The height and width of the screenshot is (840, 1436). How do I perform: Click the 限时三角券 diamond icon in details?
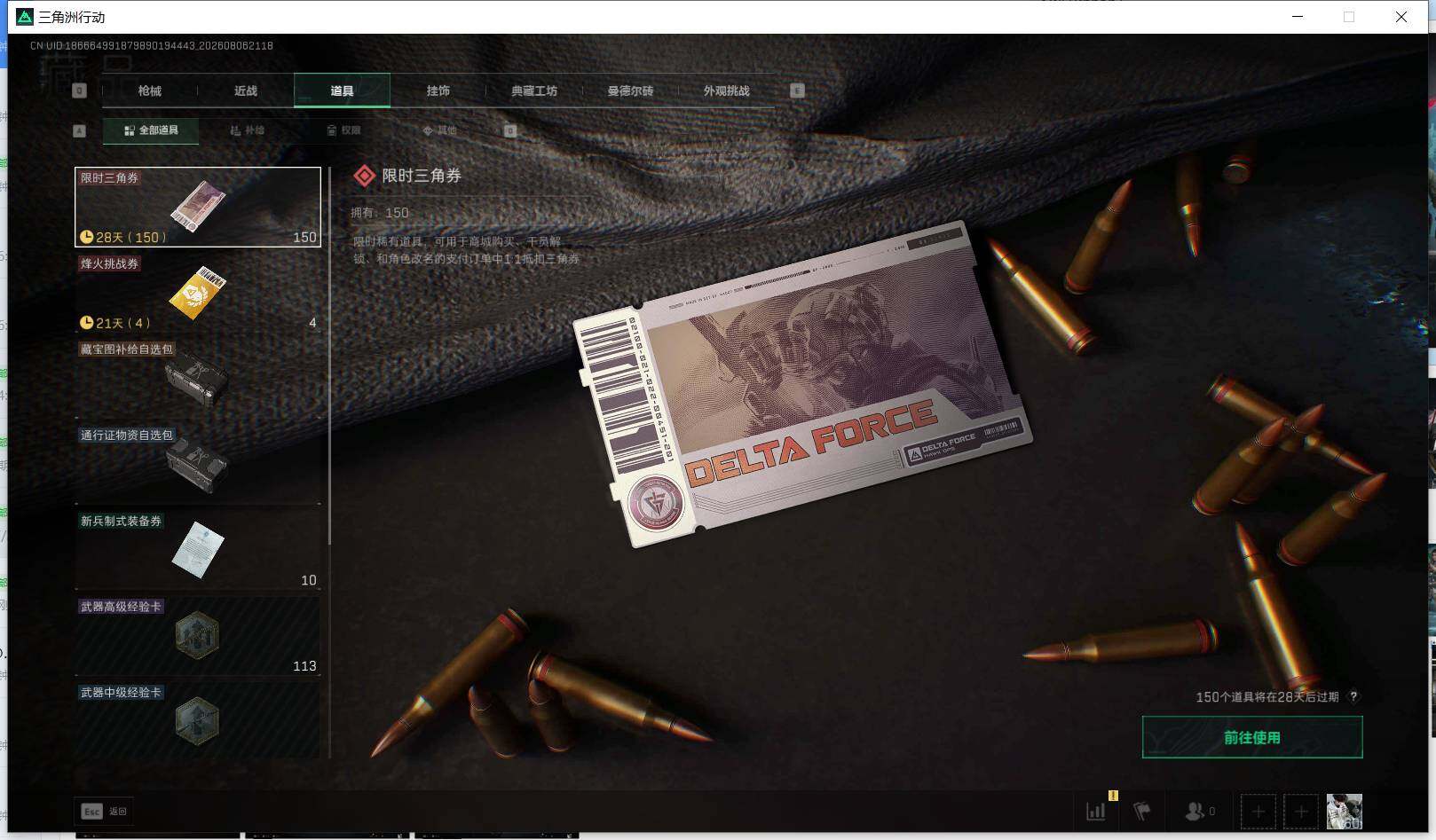click(364, 176)
